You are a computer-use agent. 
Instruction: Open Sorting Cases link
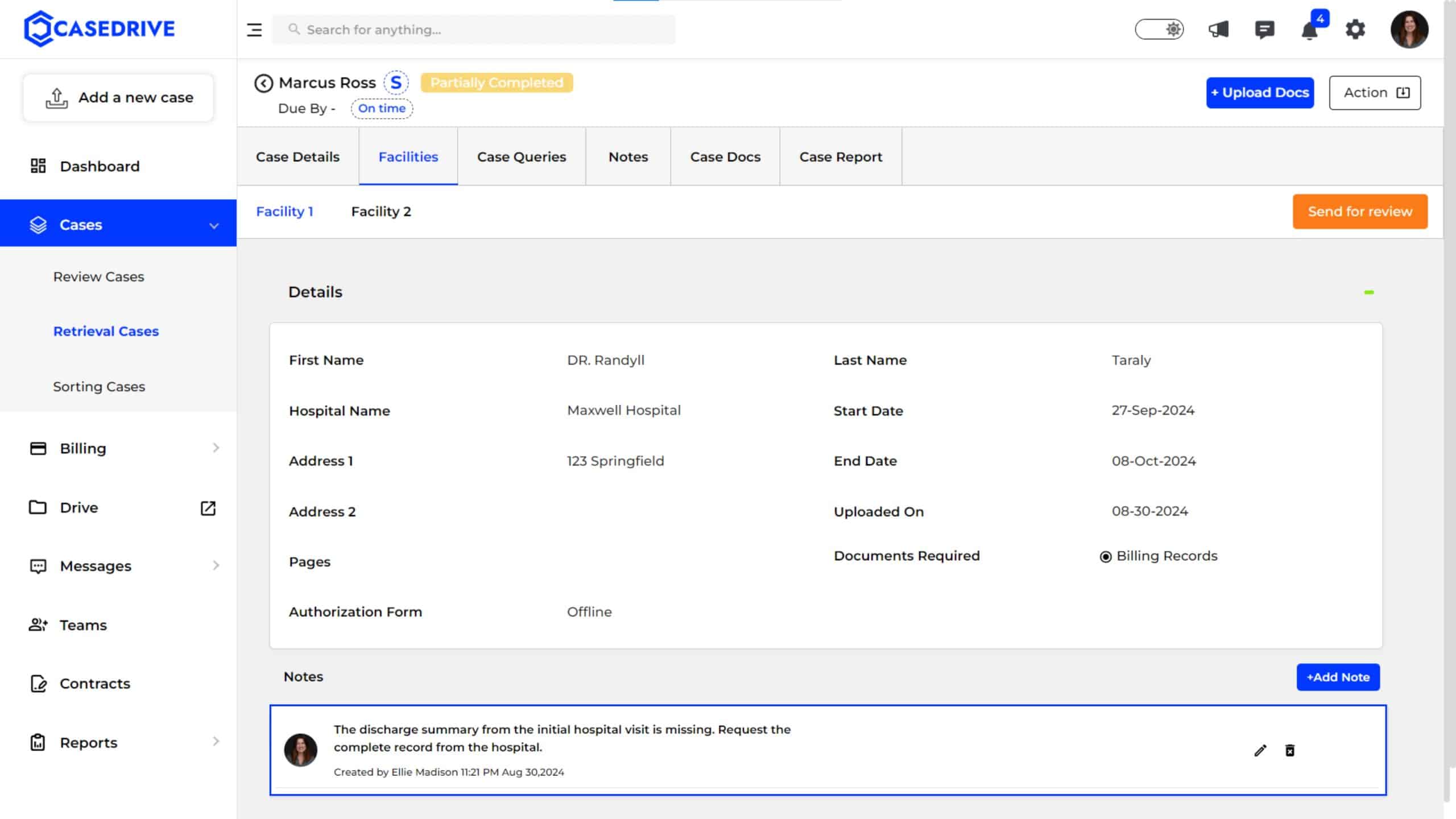99,387
